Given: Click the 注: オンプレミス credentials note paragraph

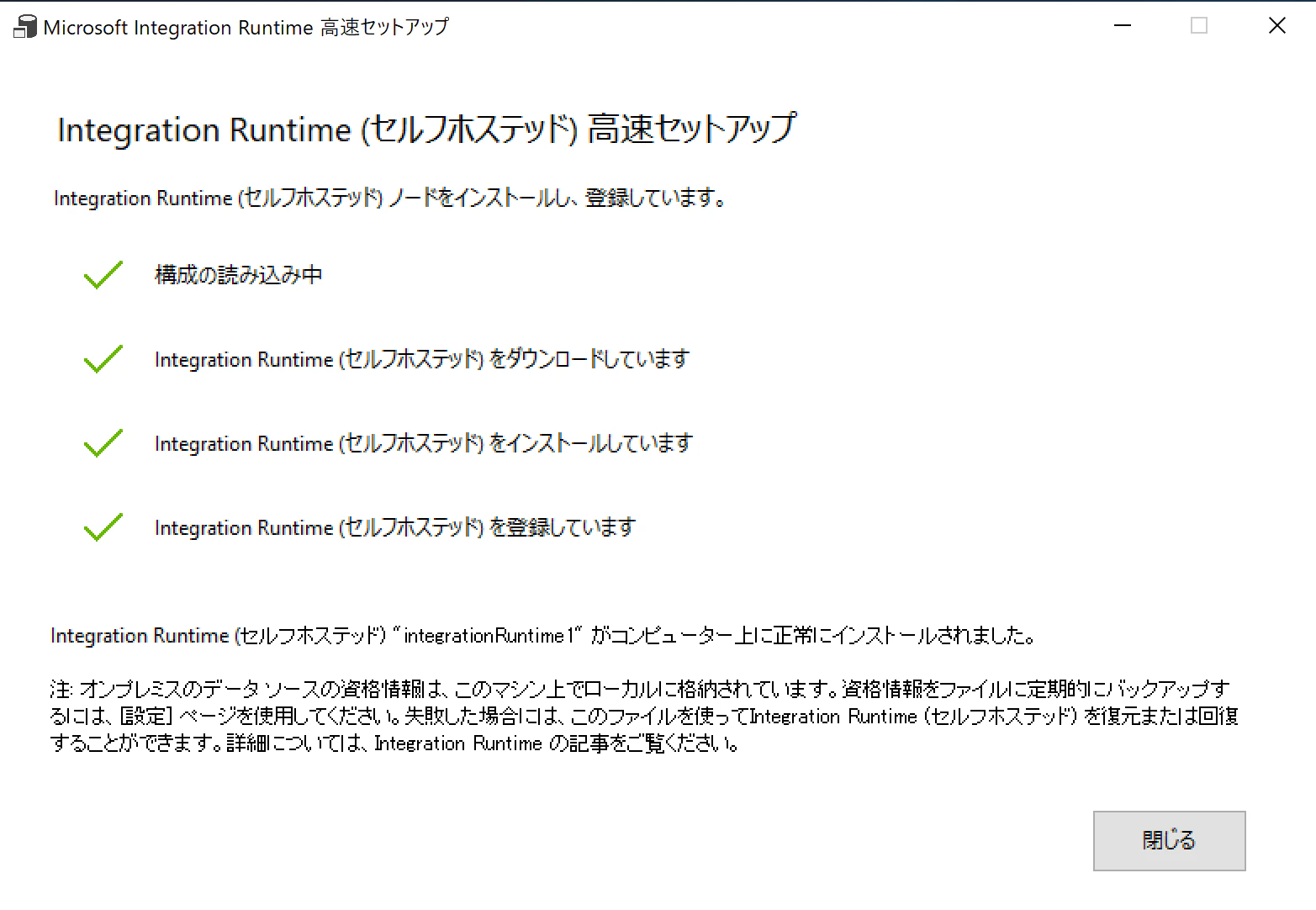Looking at the screenshot, I should [x=644, y=716].
